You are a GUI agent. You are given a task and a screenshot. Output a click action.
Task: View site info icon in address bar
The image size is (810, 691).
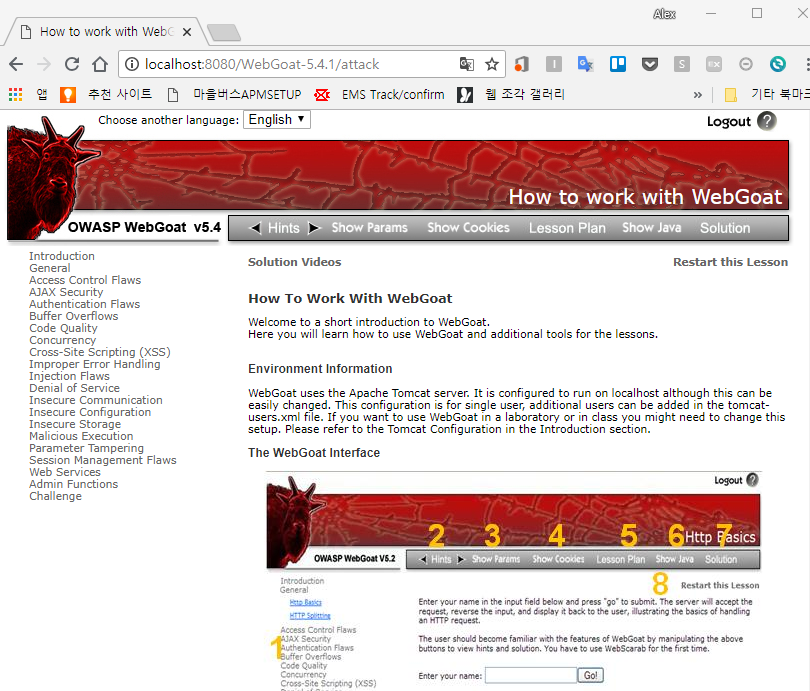[x=132, y=64]
